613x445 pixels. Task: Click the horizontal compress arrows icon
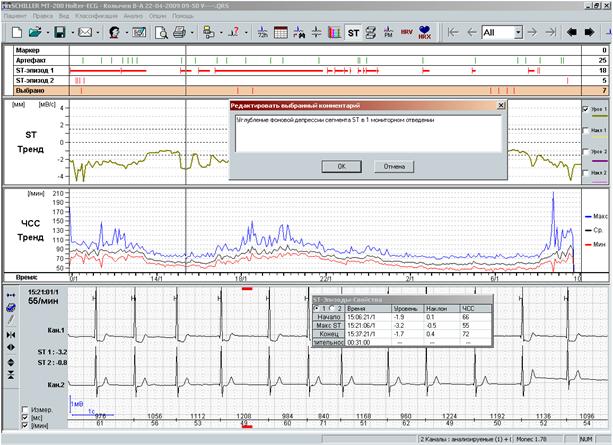(x=11, y=335)
